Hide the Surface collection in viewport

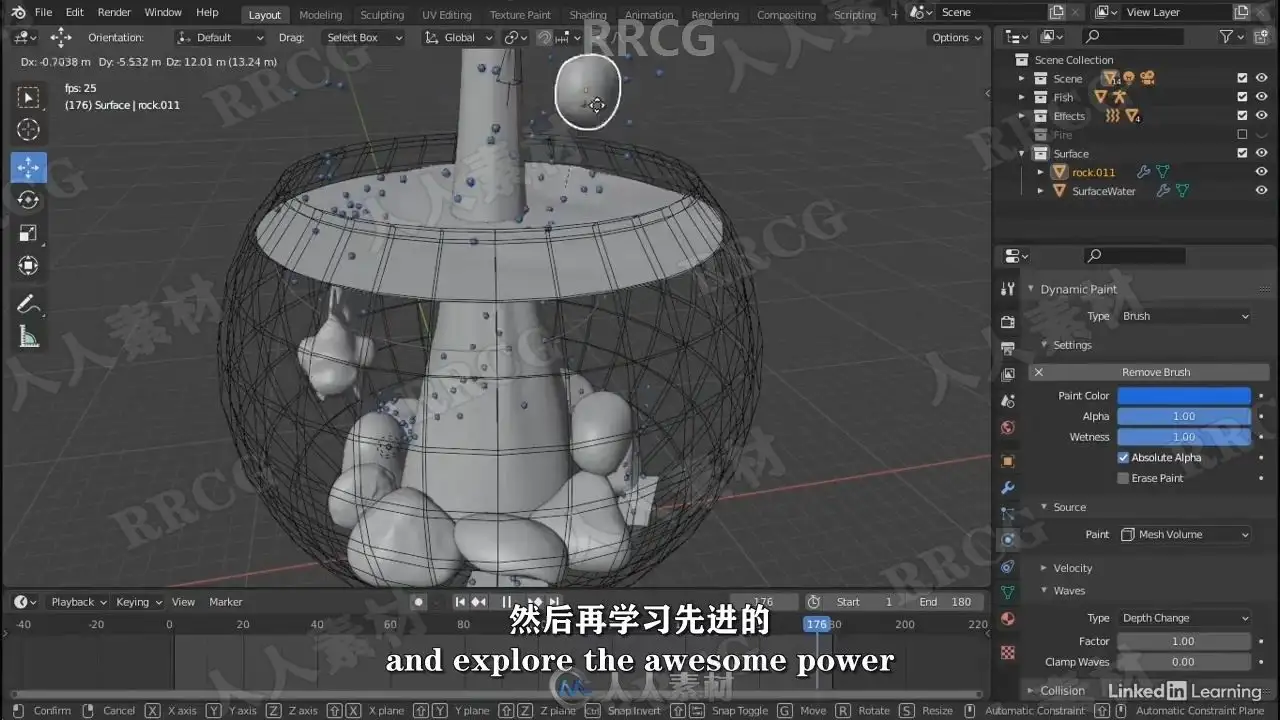tap(1261, 153)
